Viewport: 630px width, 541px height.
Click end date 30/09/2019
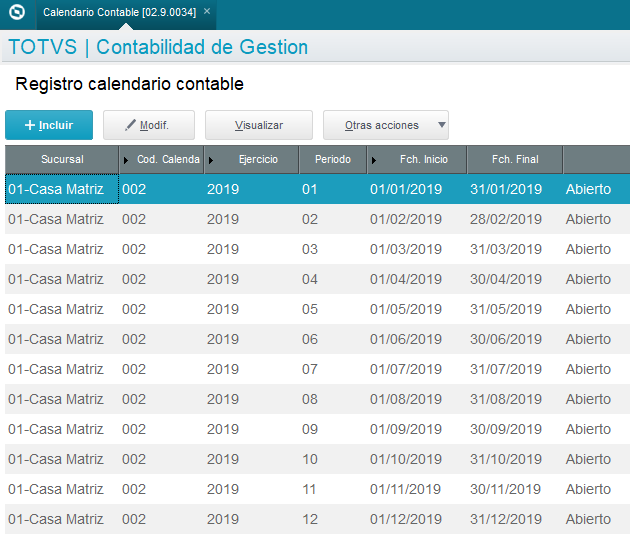point(506,429)
